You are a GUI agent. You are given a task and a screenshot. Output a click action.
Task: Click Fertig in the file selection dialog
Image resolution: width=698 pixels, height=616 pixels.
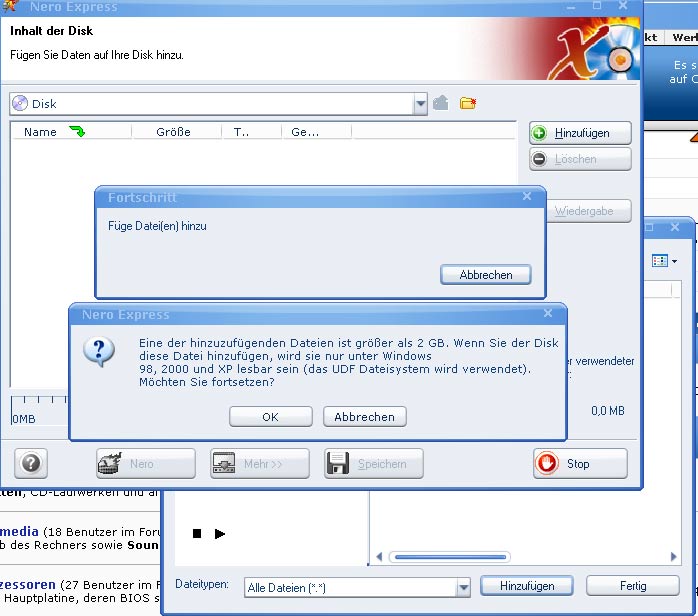(x=633, y=585)
